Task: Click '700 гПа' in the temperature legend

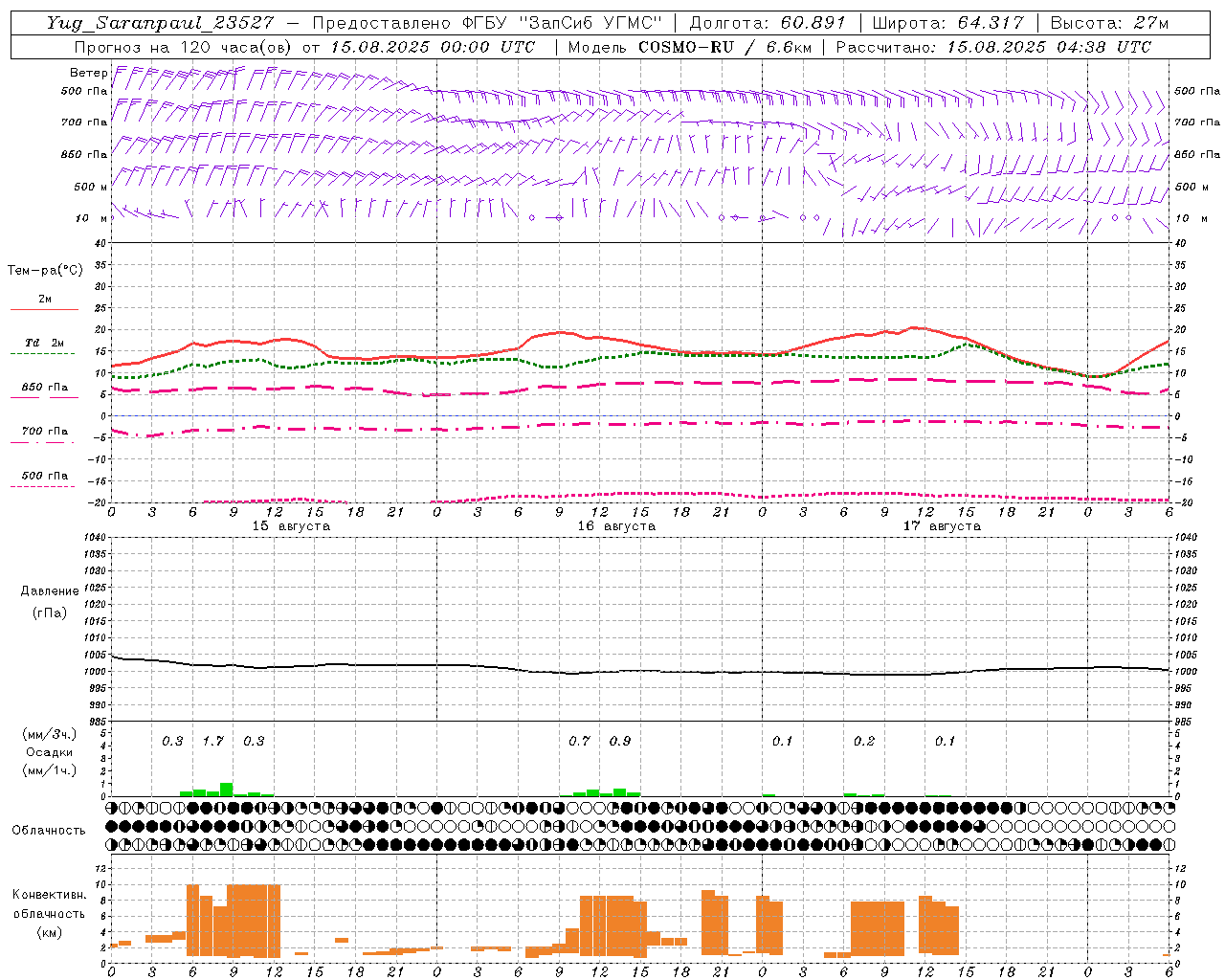Action: [45, 431]
